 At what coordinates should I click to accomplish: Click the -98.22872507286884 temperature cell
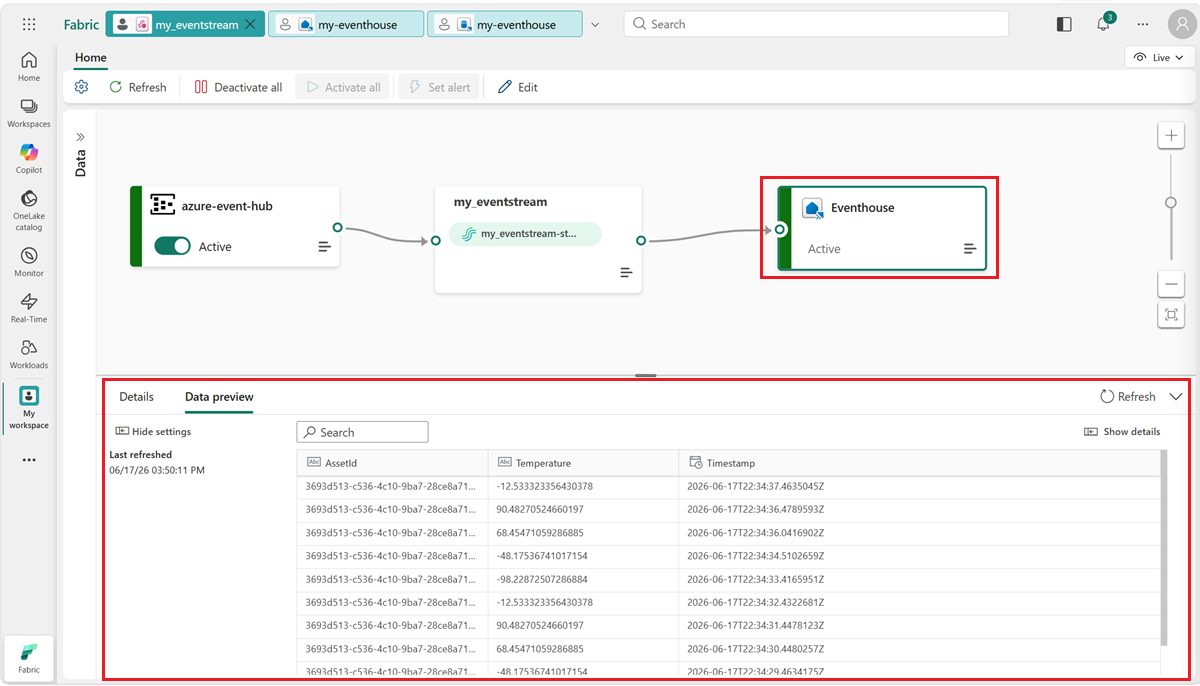click(584, 579)
